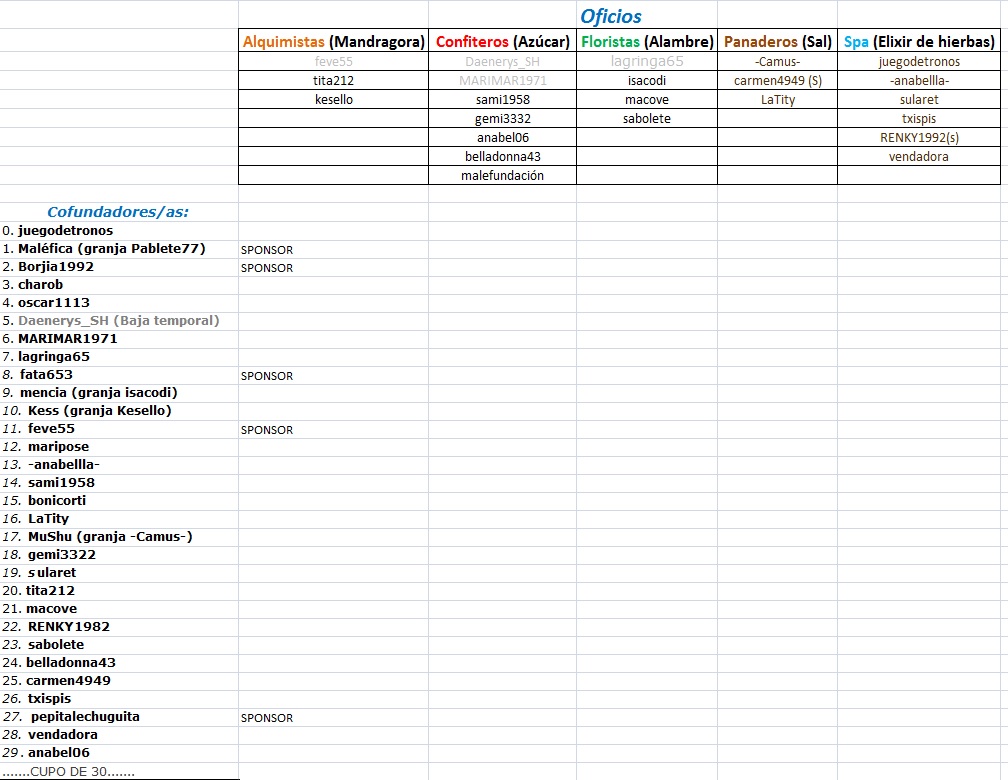Click the SPONSOR cell next to pepitalechuguita
This screenshot has width=1008, height=780.
(x=267, y=718)
